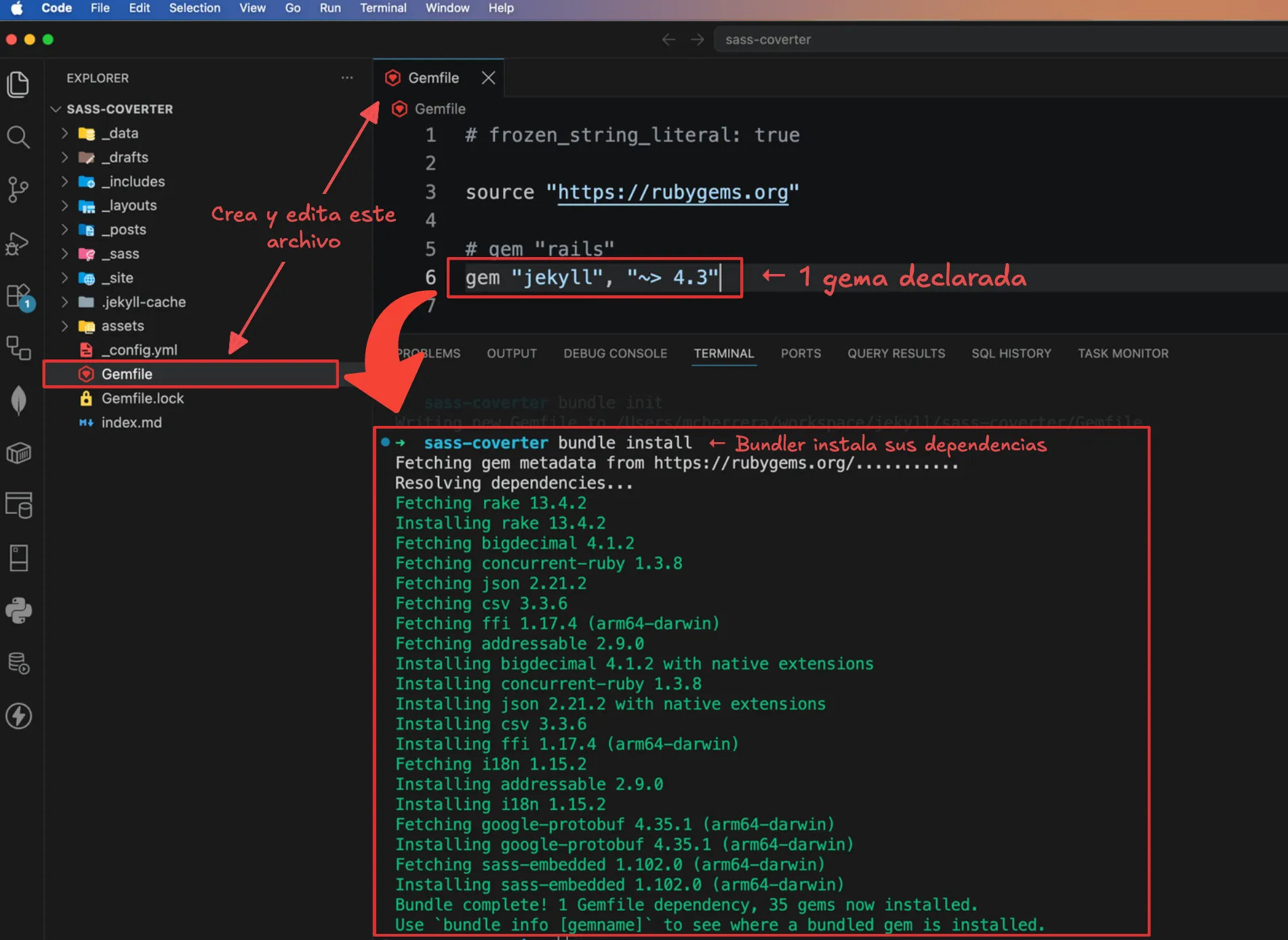The height and width of the screenshot is (940, 1288).
Task: Expand the _posts folder
Action: tap(64, 229)
